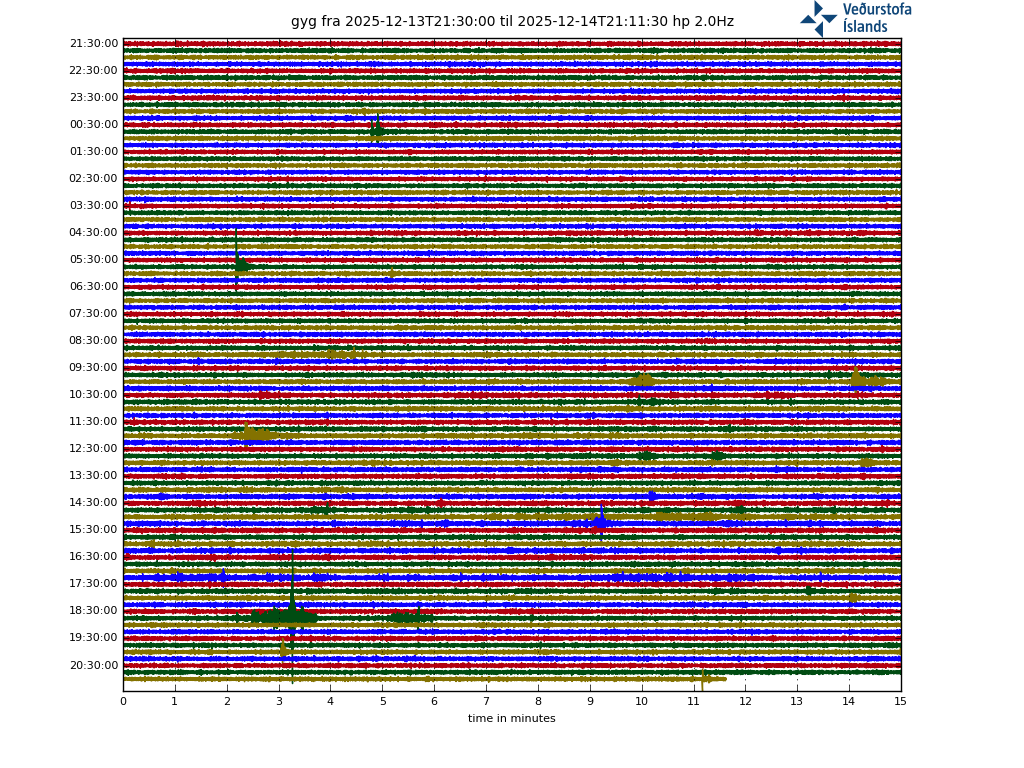Click the 15 tick on the minutes axis
The width and height of the screenshot is (1024, 768).
pos(900,701)
